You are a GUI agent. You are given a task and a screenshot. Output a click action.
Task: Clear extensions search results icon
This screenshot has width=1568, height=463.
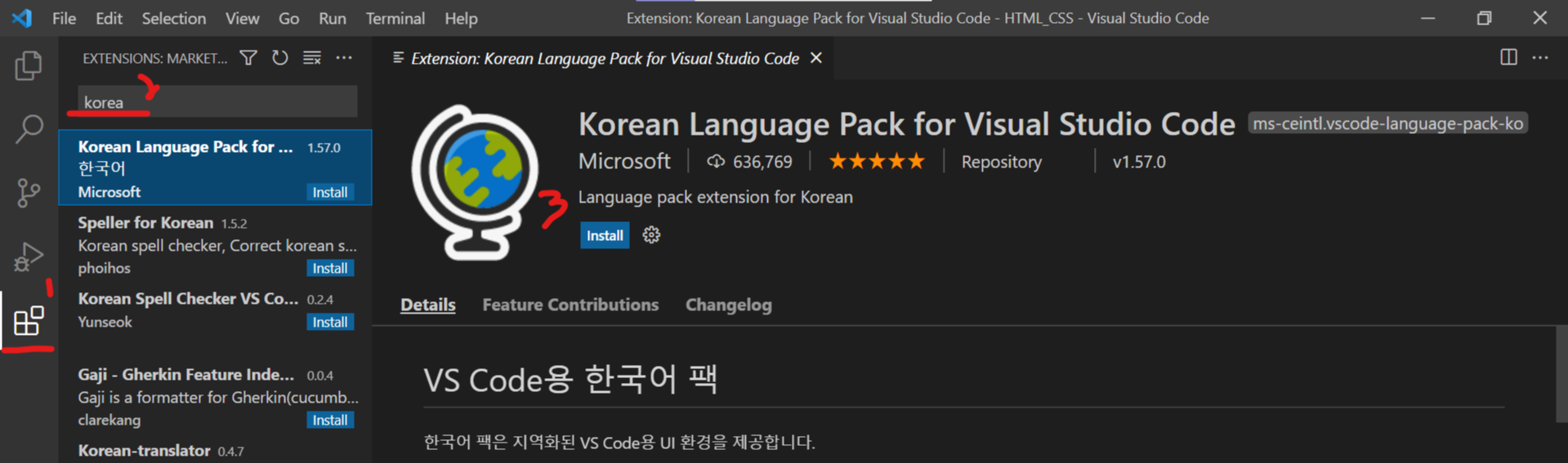pyautogui.click(x=312, y=58)
